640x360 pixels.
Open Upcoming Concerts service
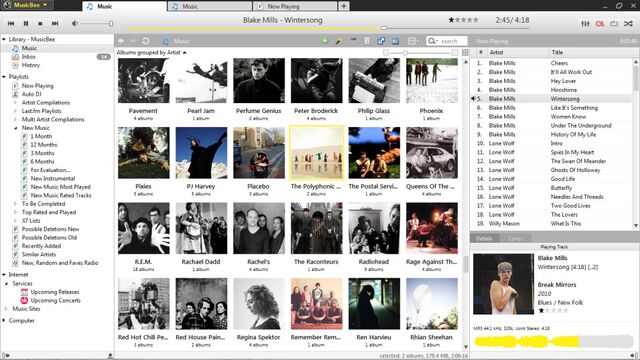[56, 300]
